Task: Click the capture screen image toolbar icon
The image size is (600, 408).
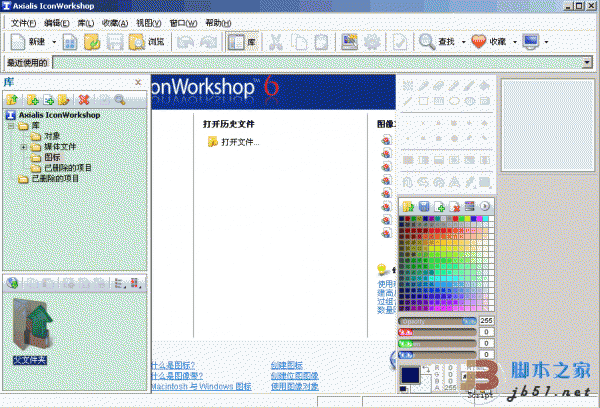Action: coord(349,42)
